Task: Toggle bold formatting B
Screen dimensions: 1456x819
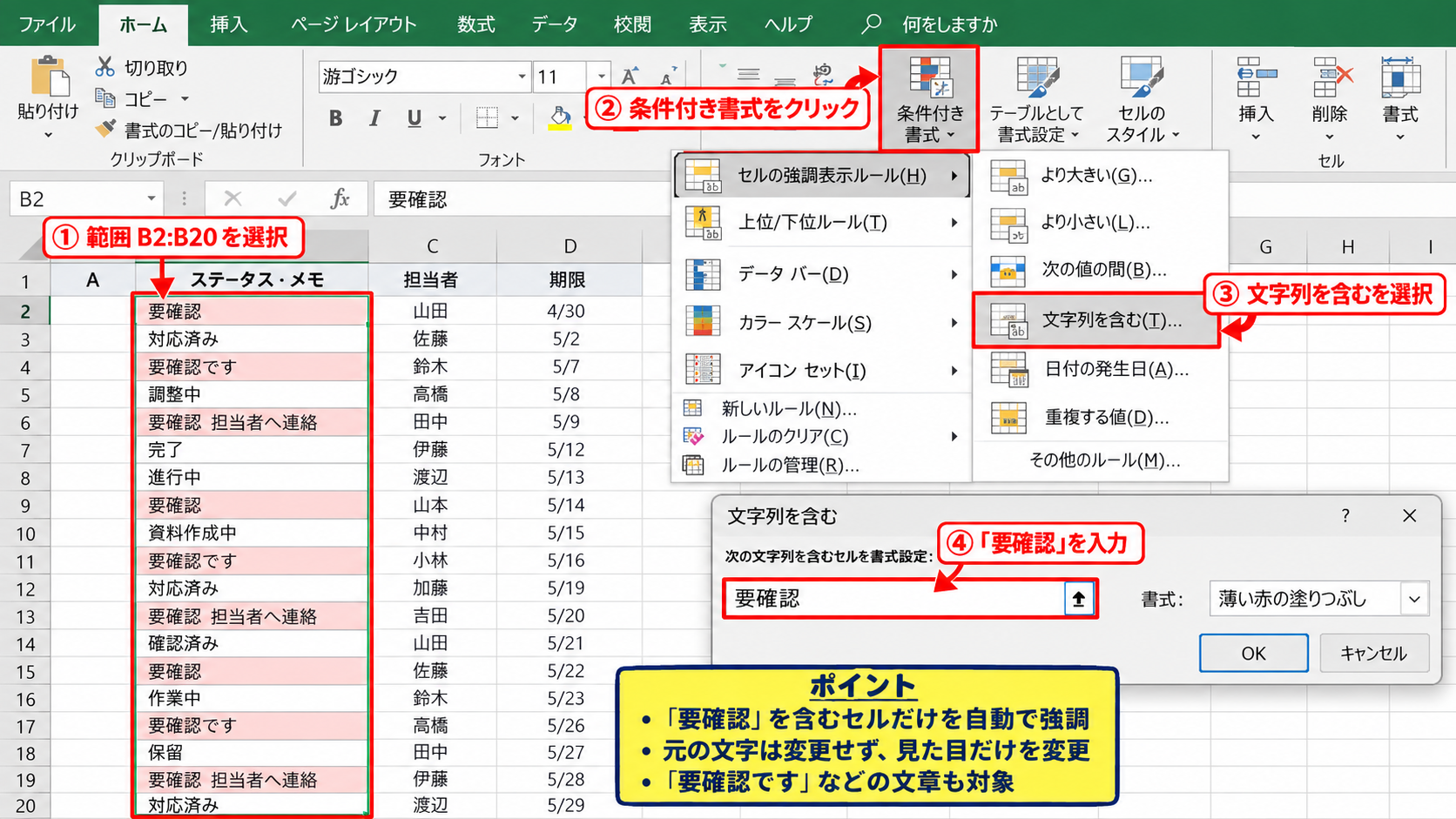Action: 335,118
